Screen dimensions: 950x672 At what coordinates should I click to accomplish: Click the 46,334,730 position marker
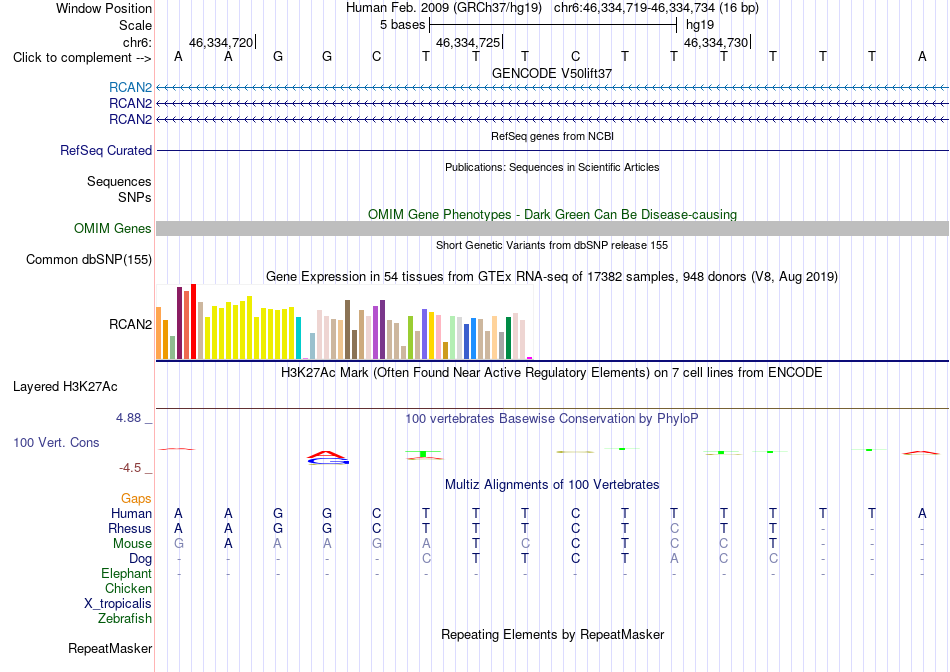click(x=717, y=42)
